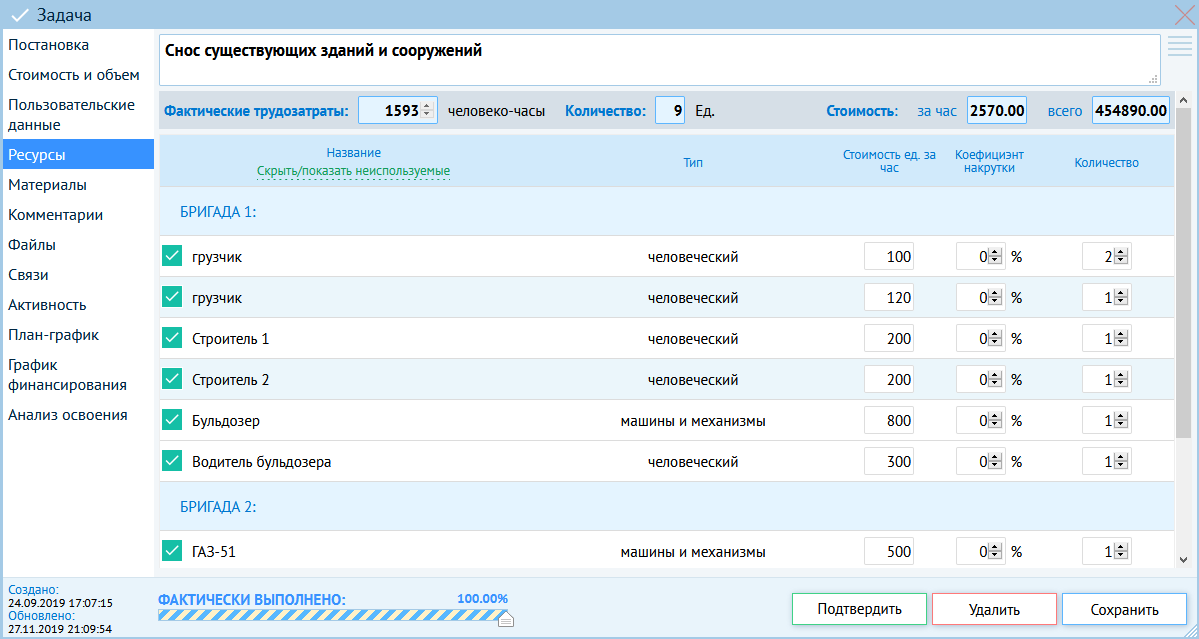Screen dimensions: 1199x639
Task: Close the Задача window with the red X
Action: pos(1184,15)
